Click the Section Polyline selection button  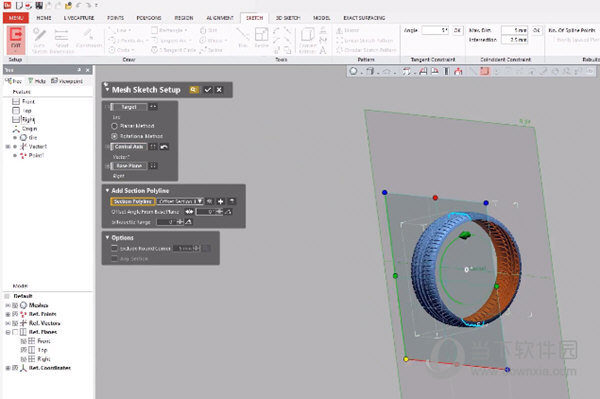(x=133, y=201)
